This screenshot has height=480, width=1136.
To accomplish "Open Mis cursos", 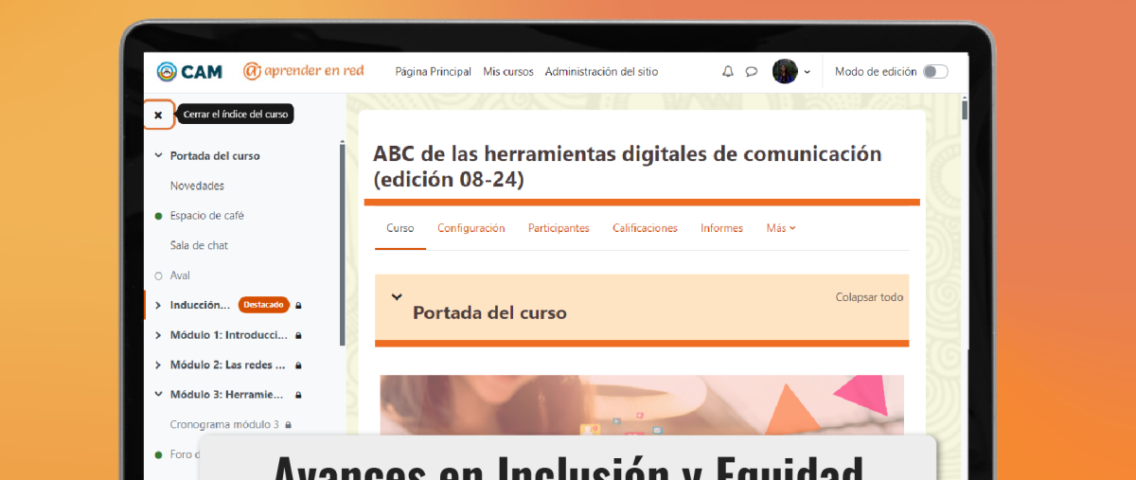I will [508, 72].
